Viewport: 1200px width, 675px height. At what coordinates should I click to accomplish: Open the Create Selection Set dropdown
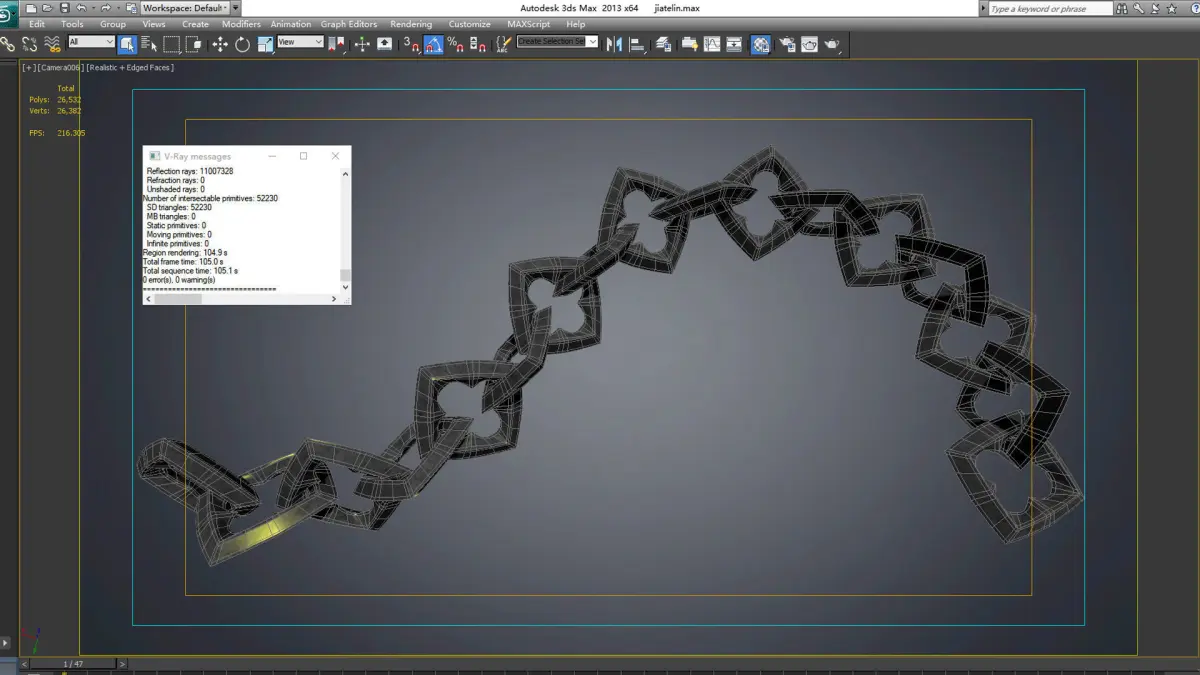[557, 42]
